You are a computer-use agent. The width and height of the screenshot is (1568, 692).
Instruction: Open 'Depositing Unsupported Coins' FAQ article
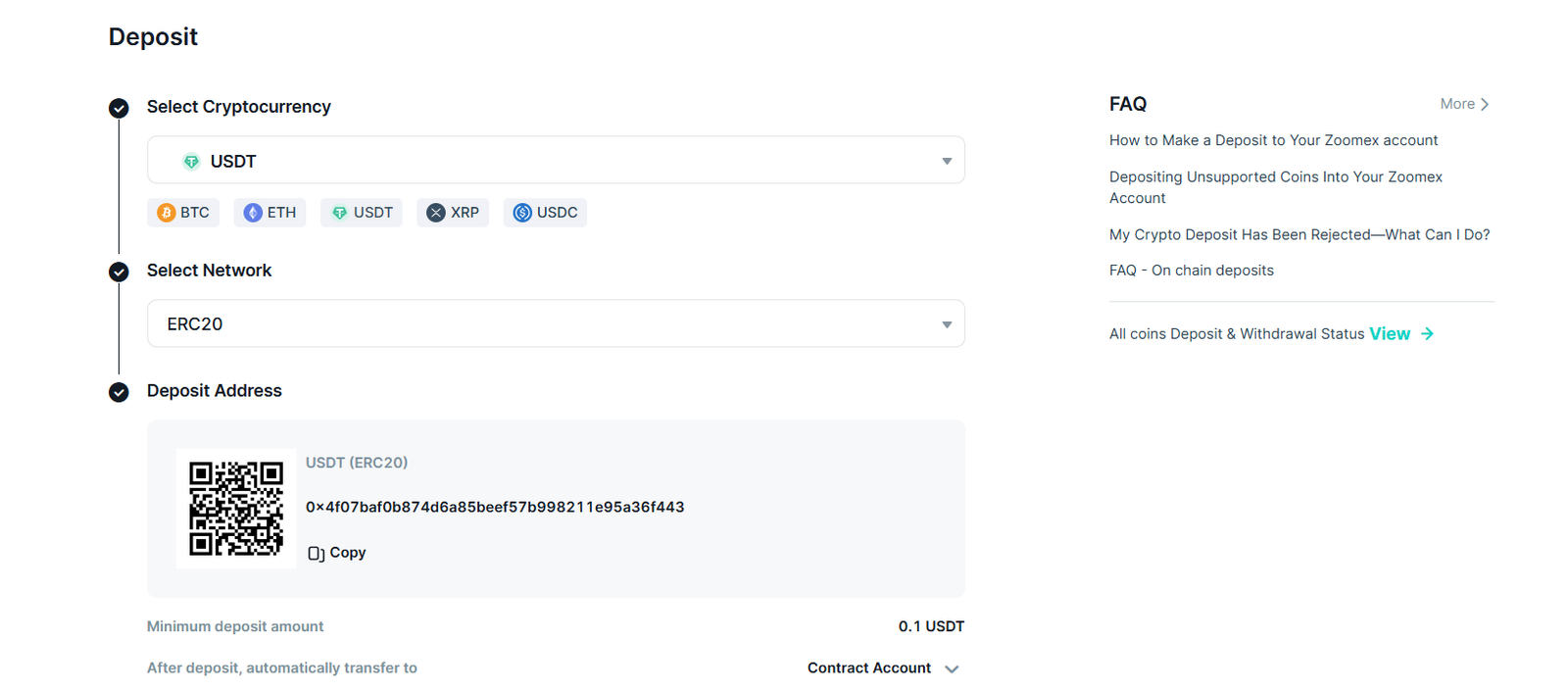(1276, 187)
